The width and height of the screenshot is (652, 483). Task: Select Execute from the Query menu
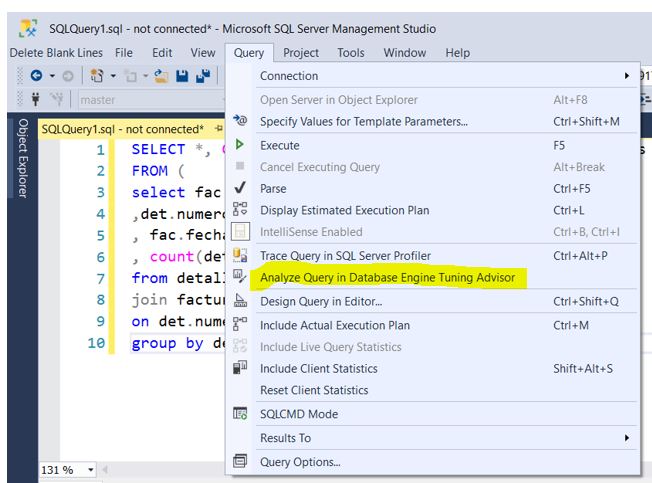click(430, 145)
